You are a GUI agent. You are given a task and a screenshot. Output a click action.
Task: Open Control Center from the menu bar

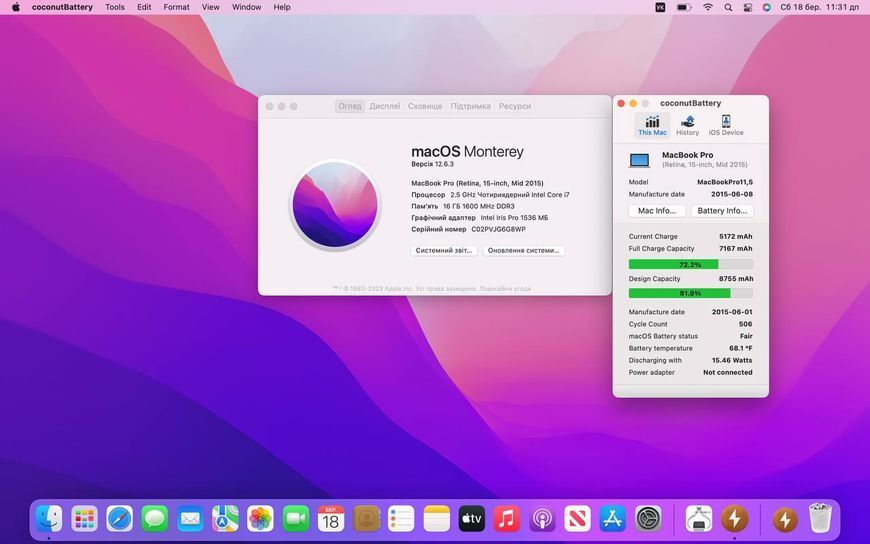[747, 7]
